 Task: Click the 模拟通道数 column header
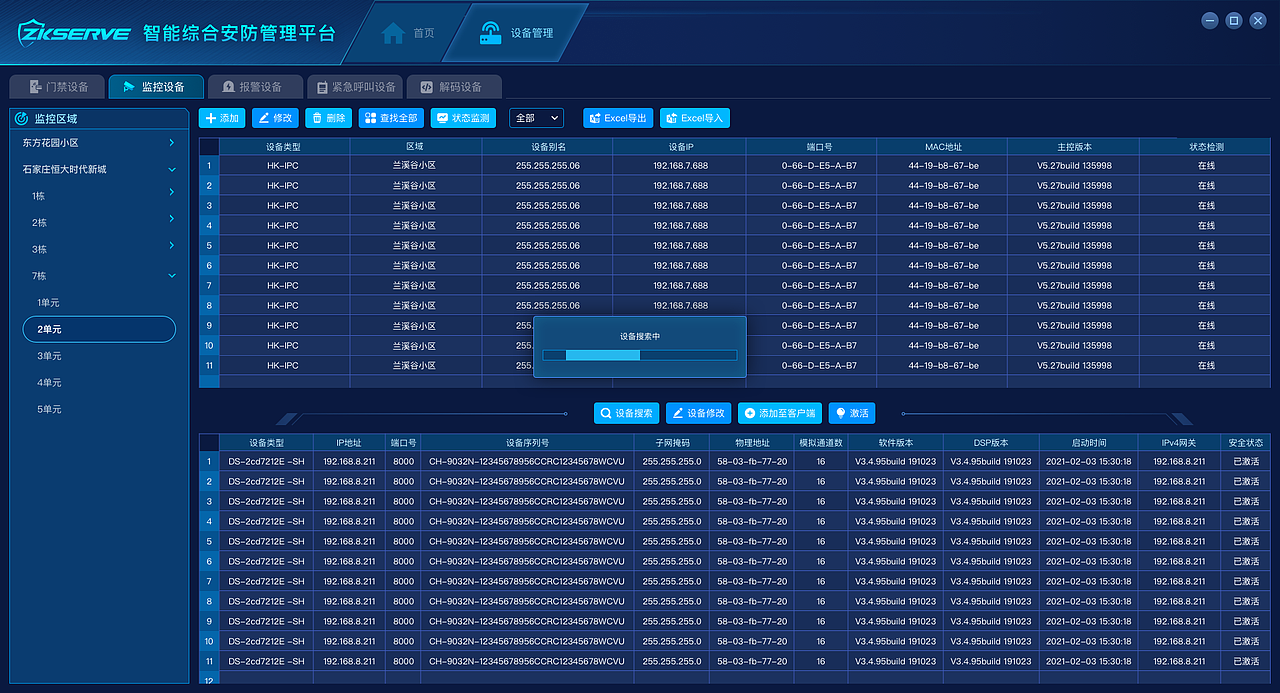821,442
